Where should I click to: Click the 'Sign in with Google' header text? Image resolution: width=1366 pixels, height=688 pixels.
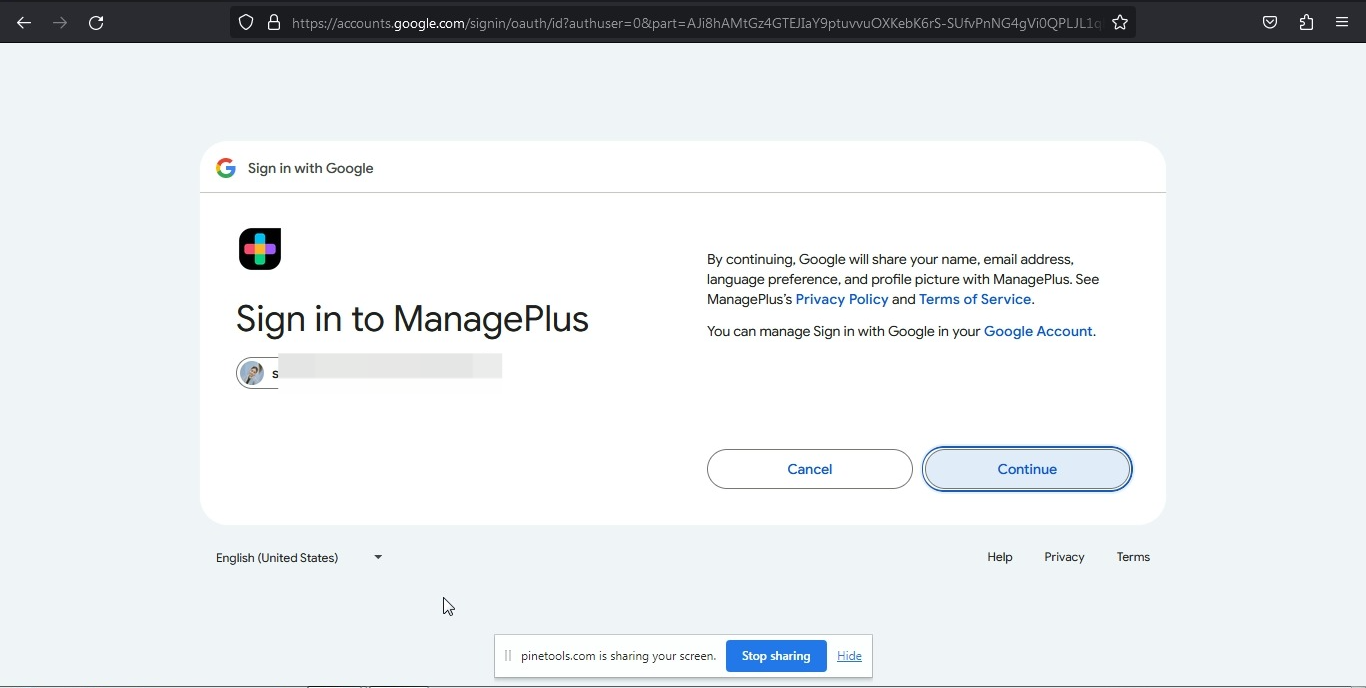(311, 168)
